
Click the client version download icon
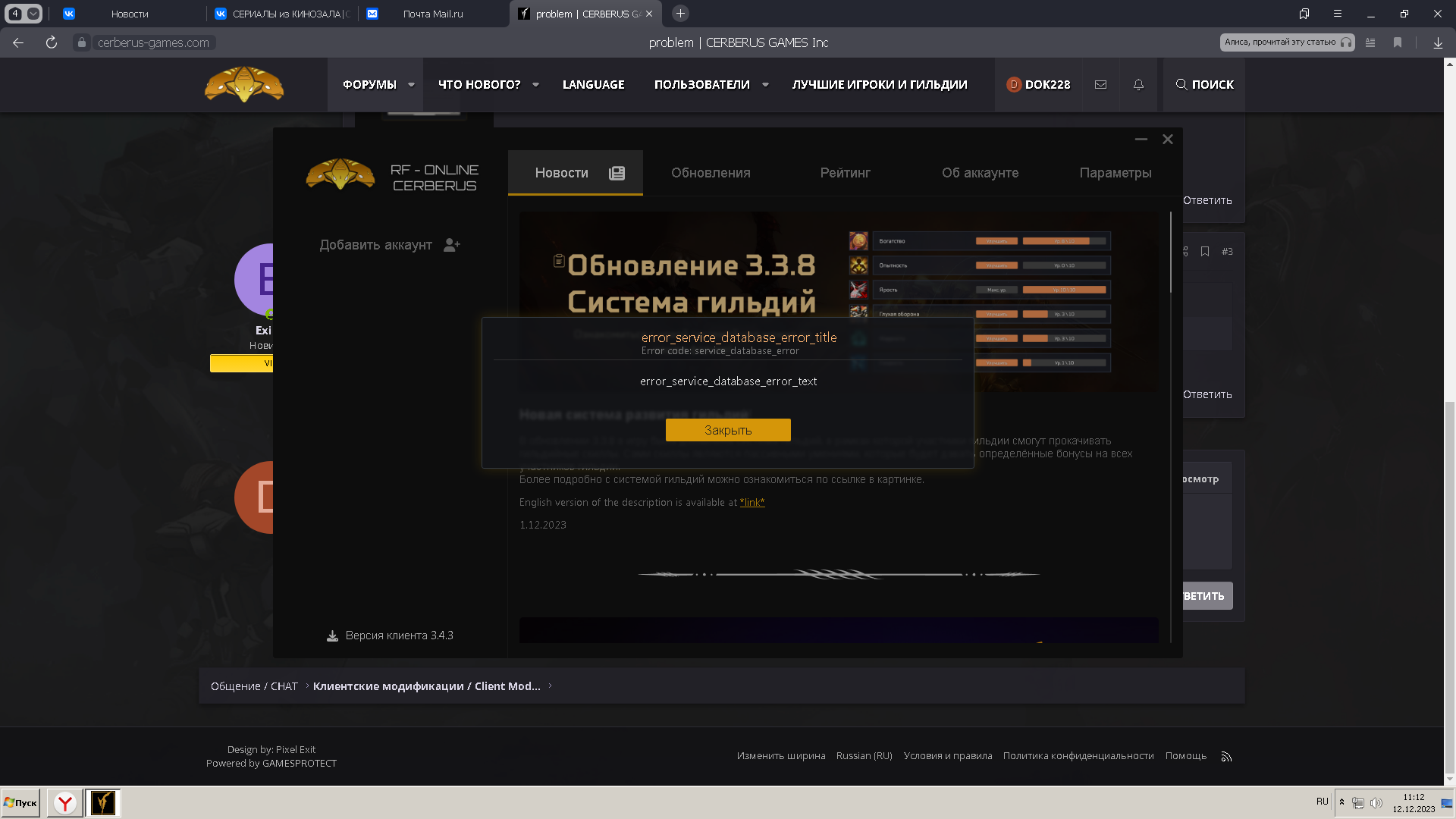tap(332, 635)
